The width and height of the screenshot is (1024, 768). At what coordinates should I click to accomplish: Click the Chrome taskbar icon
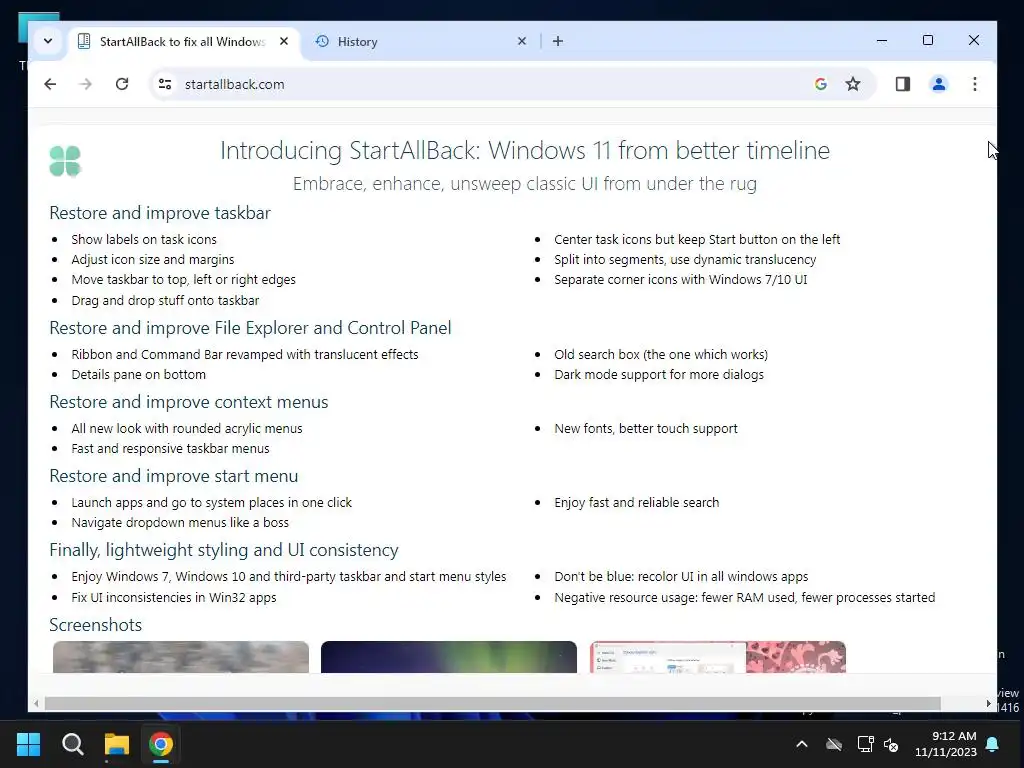point(161,744)
